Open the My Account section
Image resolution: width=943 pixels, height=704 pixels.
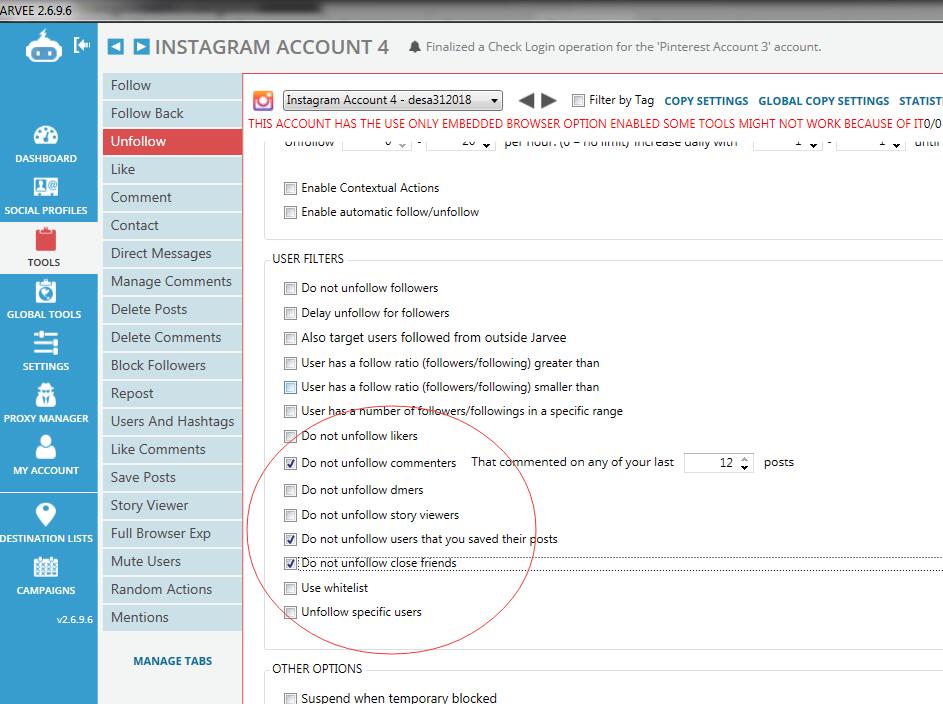click(x=46, y=456)
